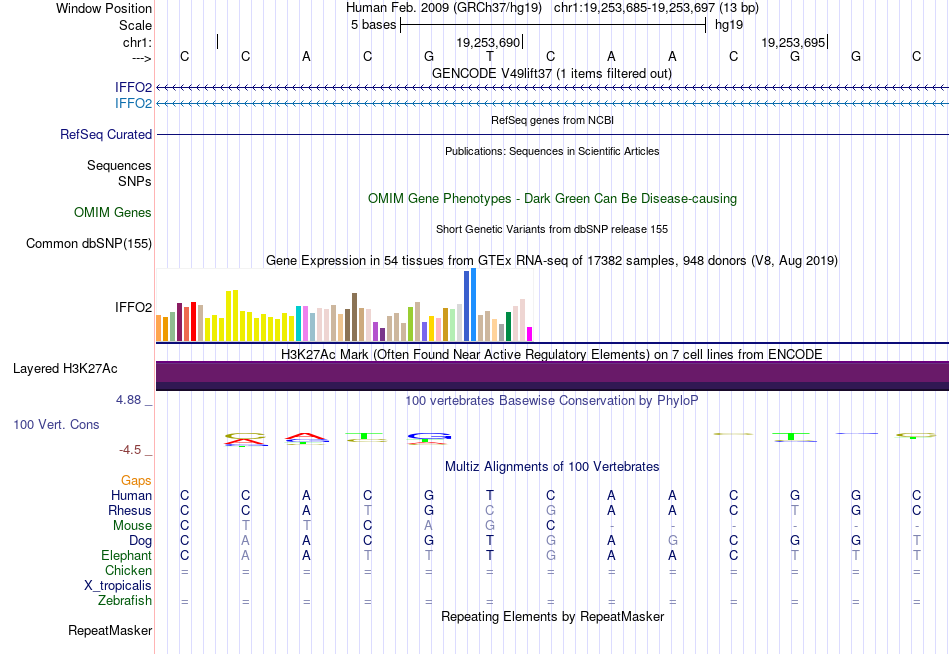Viewport: 950px width, 654px height.
Task: Click the -4.5 lower scale value
Action: (130, 450)
